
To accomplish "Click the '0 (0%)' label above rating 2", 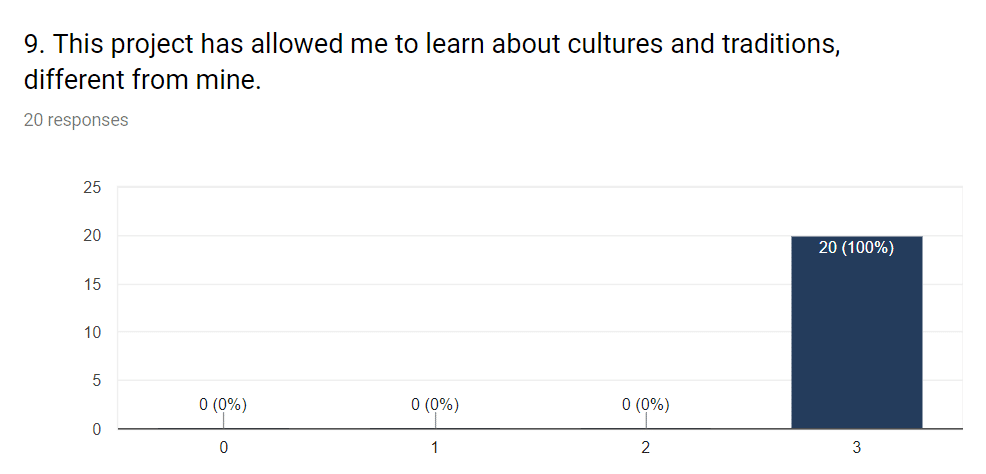I will pos(646,405).
